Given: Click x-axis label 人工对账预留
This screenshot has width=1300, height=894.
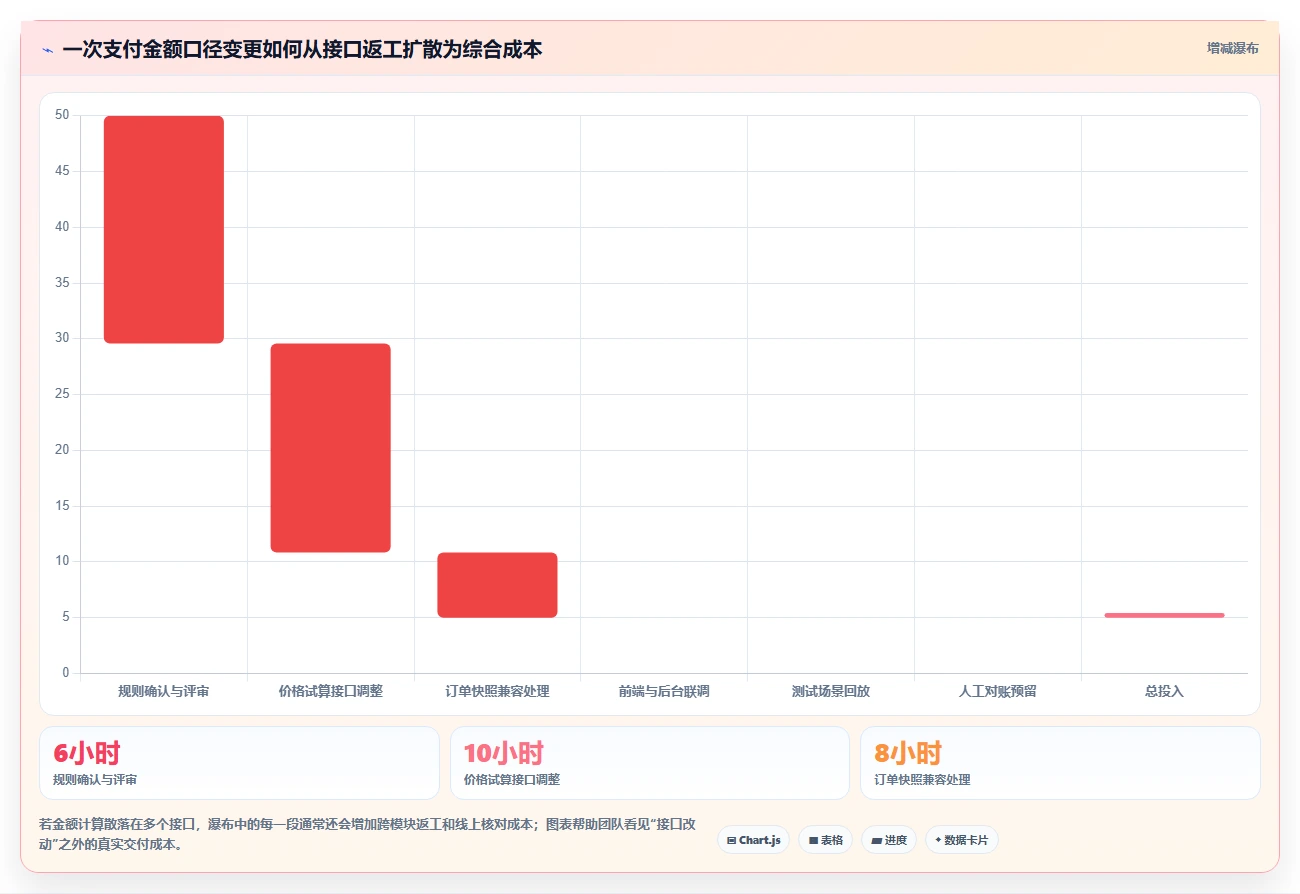Looking at the screenshot, I should click(x=997, y=691).
